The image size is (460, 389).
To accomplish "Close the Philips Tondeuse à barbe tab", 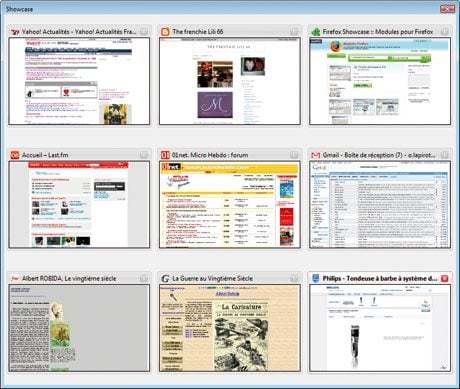I will coord(444,278).
